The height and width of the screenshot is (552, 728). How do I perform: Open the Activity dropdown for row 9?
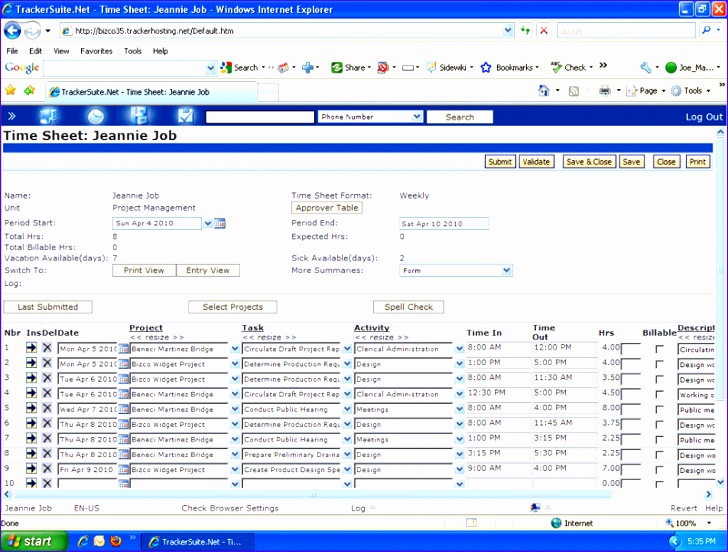tap(459, 469)
